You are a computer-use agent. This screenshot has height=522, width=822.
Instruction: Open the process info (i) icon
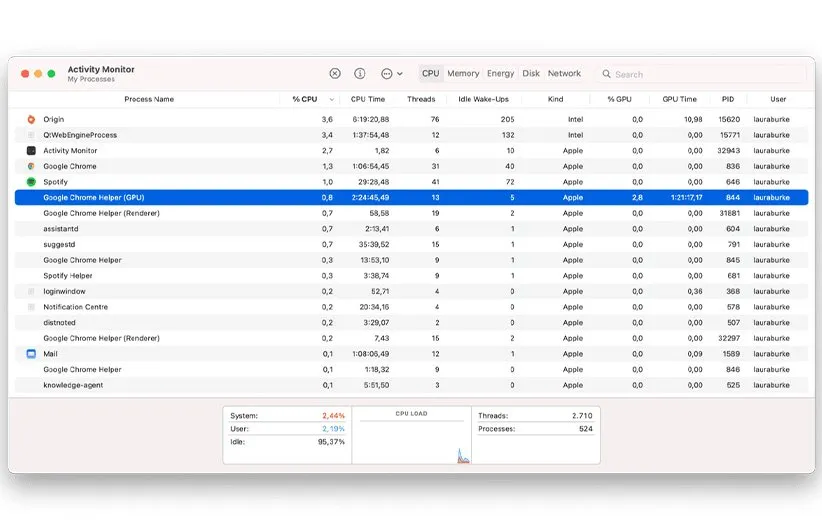[x=360, y=74]
